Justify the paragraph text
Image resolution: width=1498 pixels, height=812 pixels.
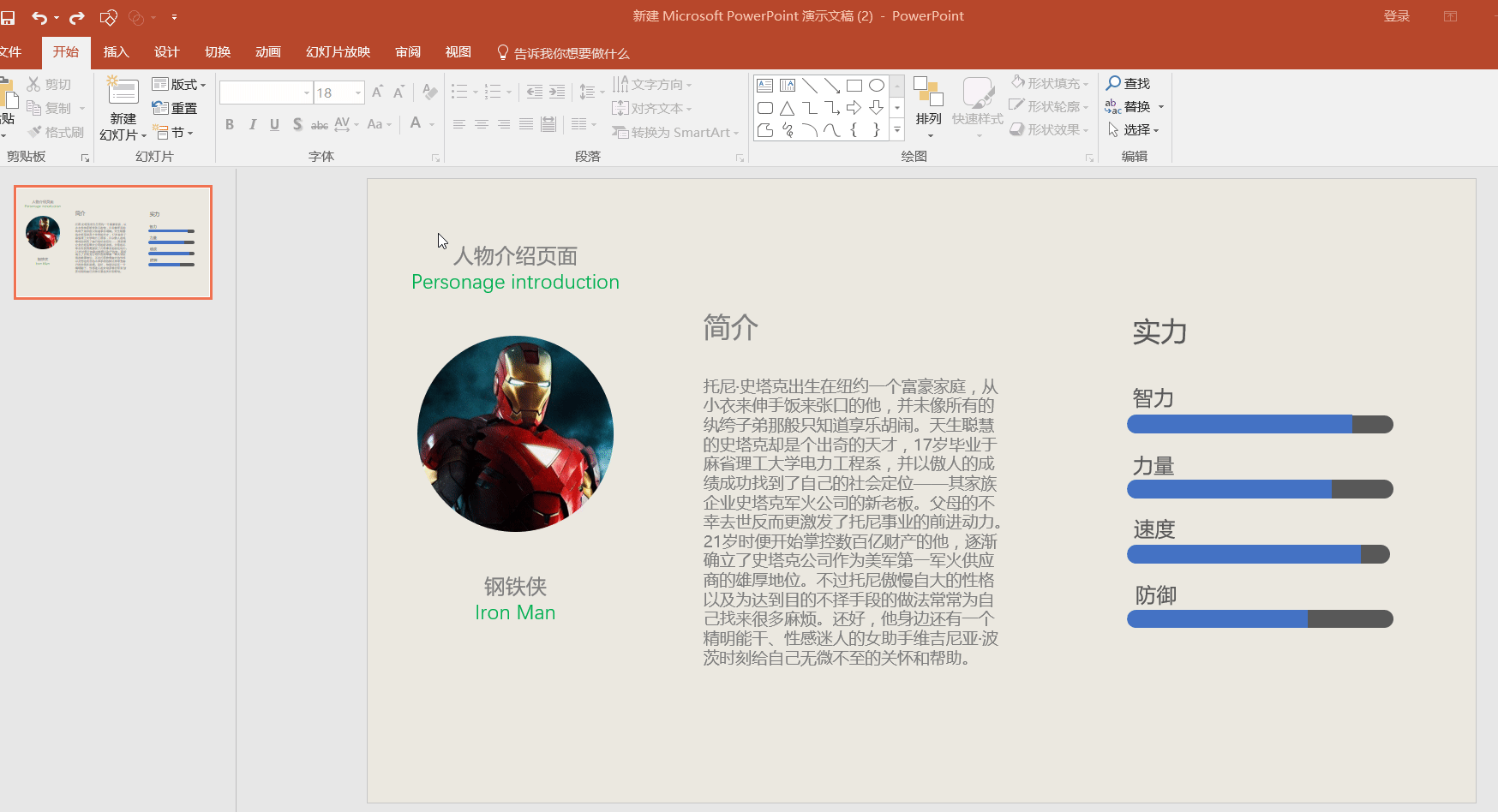526,125
